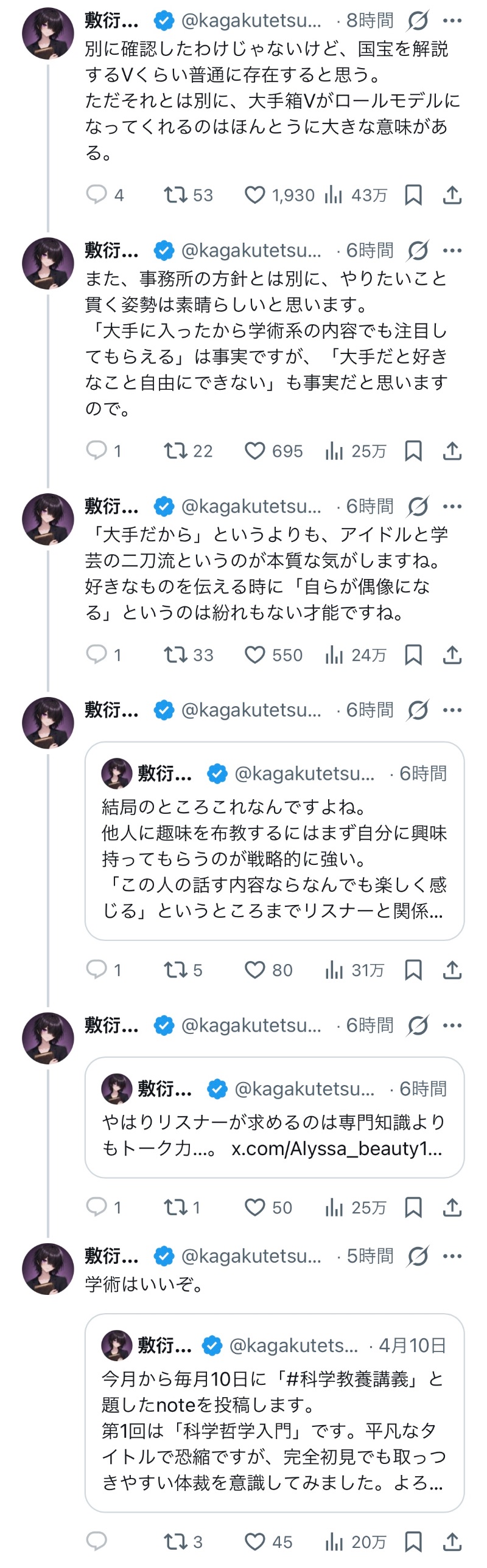
Task: Share the tweet with 50 likes
Action: (452, 1207)
